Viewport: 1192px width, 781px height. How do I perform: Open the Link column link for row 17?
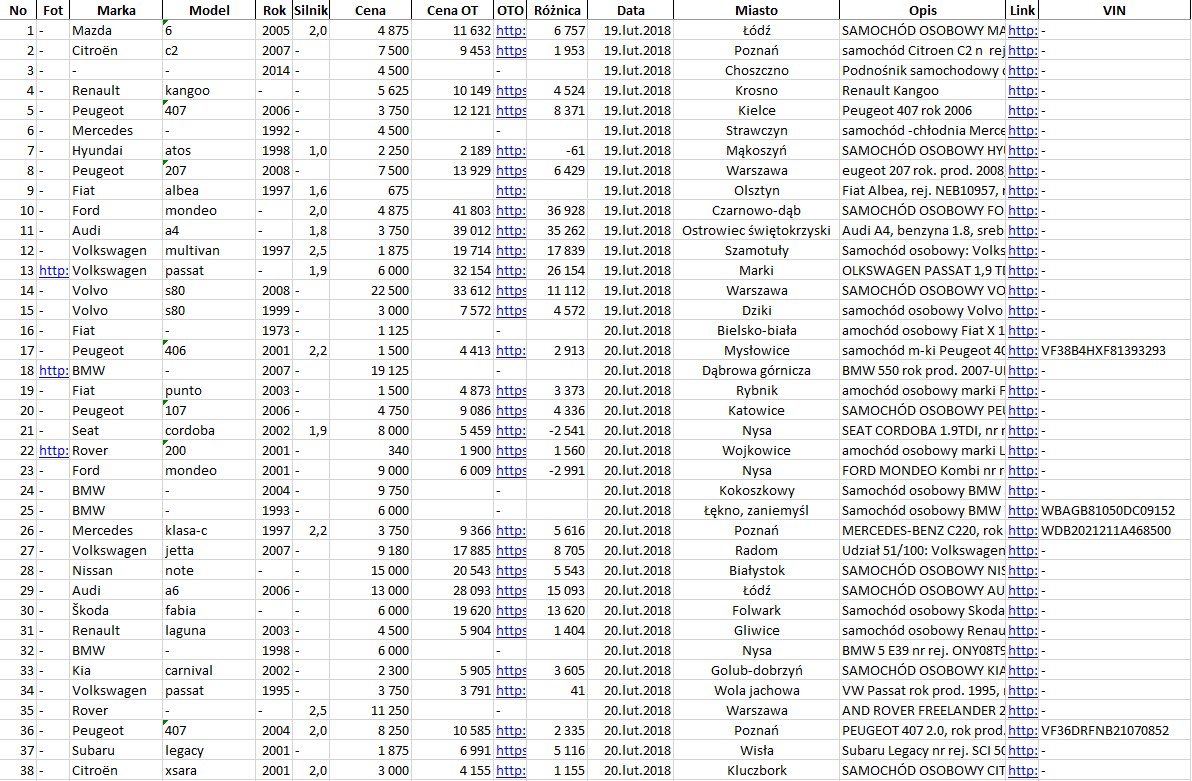[x=1022, y=351]
